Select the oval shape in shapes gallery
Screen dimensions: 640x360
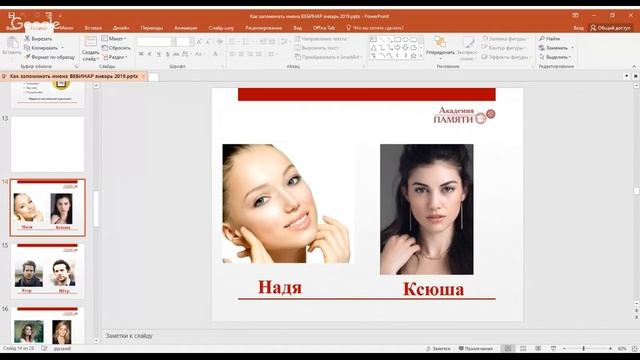point(405,40)
